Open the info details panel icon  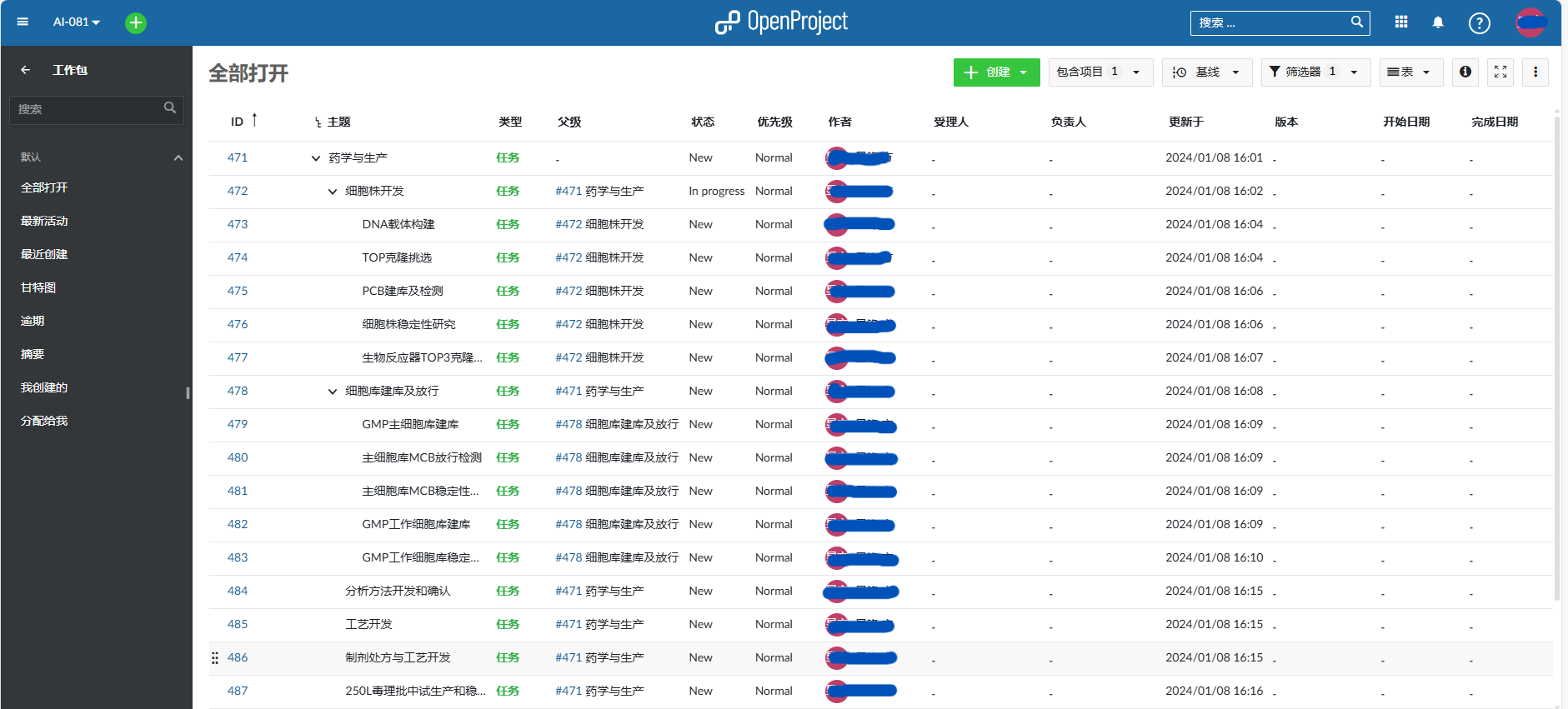pyautogui.click(x=1465, y=72)
